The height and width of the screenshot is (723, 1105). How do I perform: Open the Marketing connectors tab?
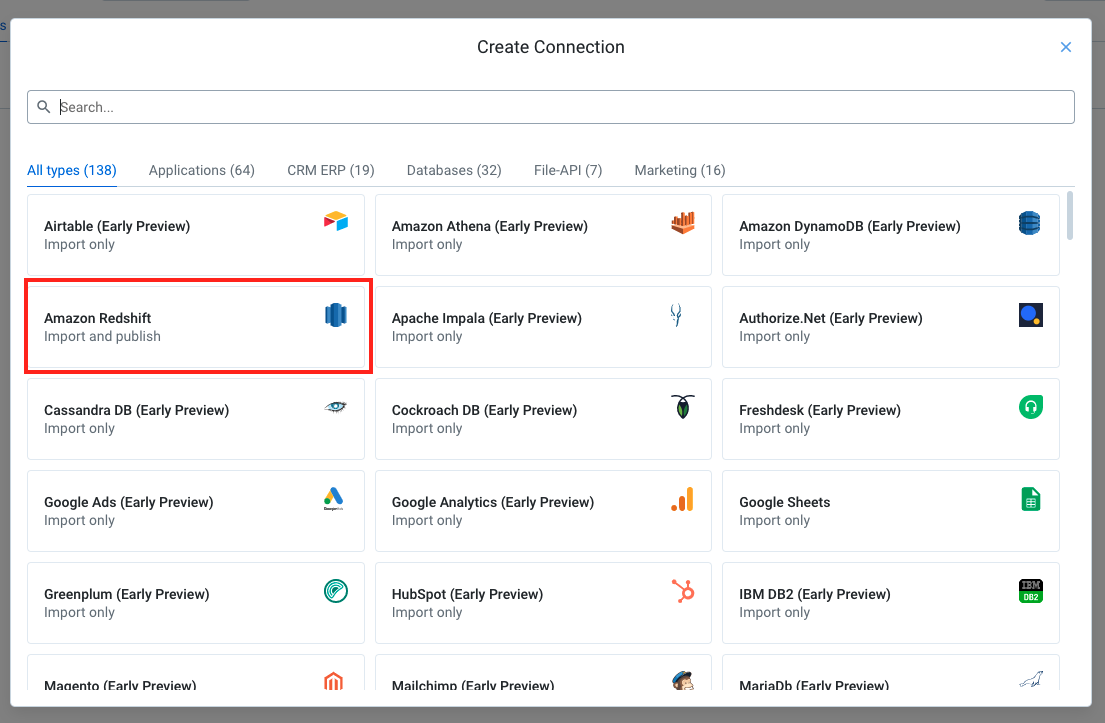(x=679, y=170)
